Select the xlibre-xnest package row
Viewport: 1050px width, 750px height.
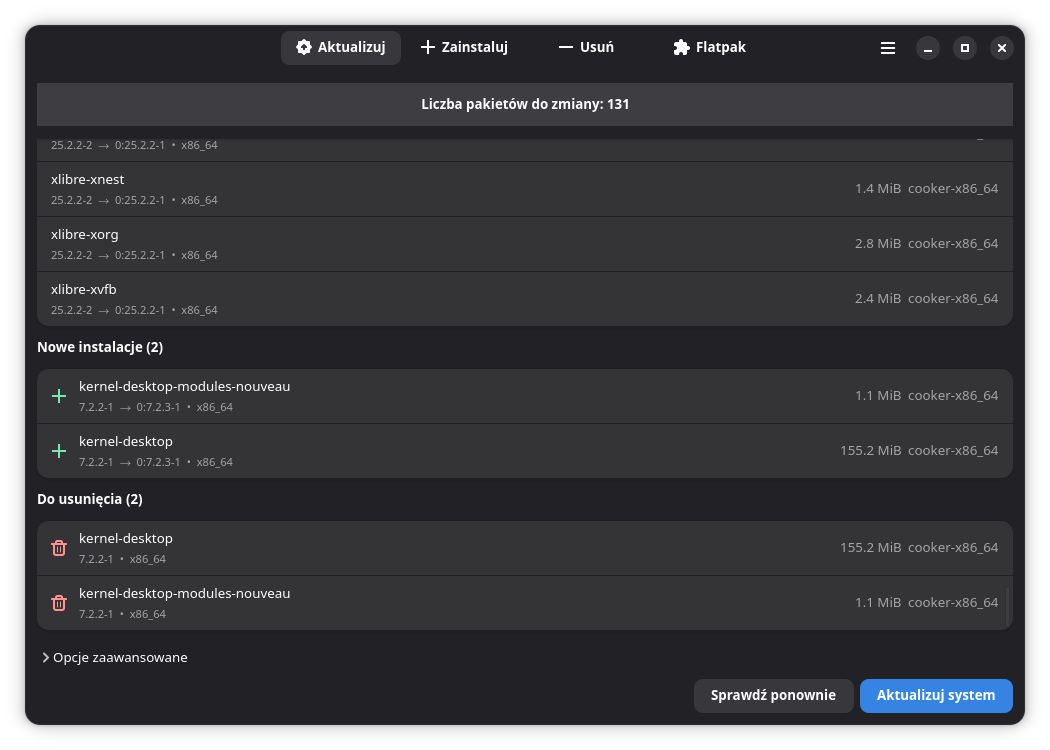(x=524, y=189)
